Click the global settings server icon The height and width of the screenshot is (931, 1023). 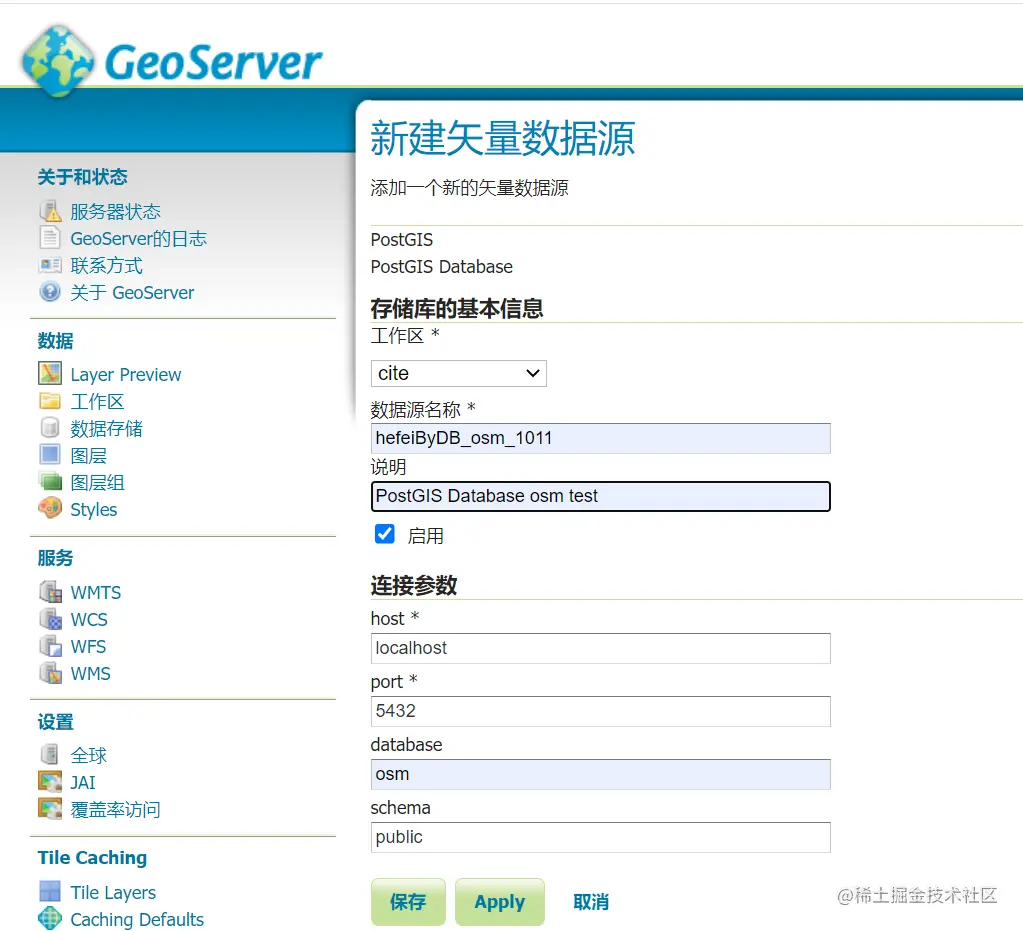pos(50,755)
